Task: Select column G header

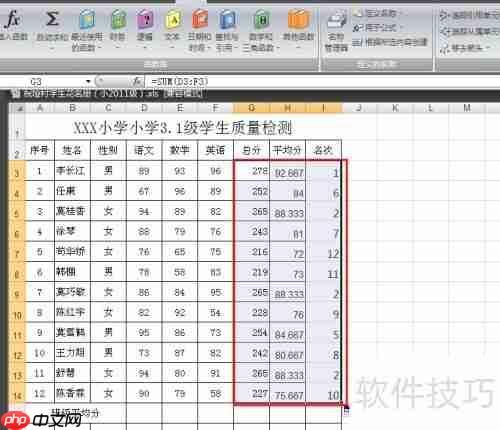Action: [x=251, y=108]
